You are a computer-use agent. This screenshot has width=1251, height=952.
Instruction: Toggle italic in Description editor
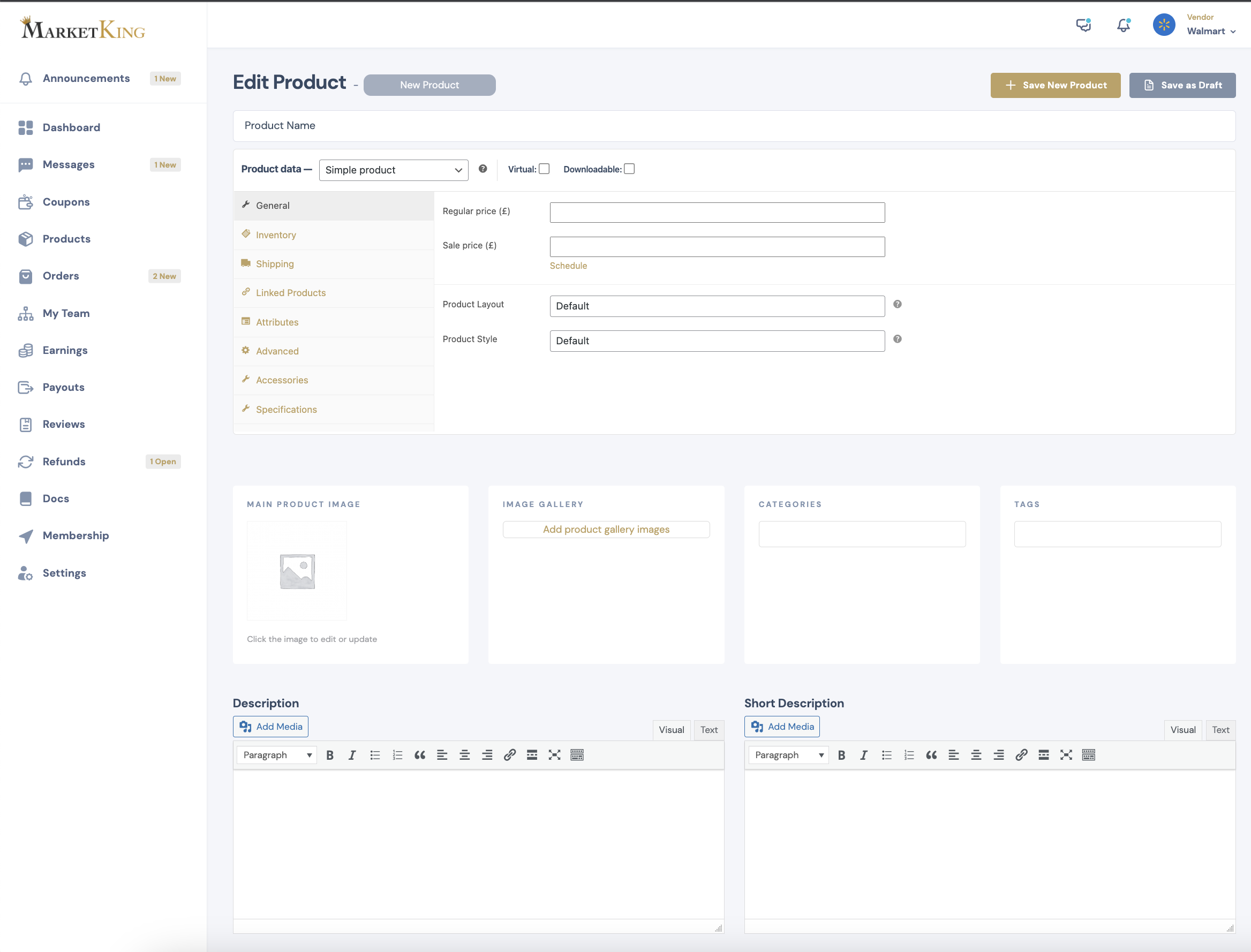click(x=352, y=755)
